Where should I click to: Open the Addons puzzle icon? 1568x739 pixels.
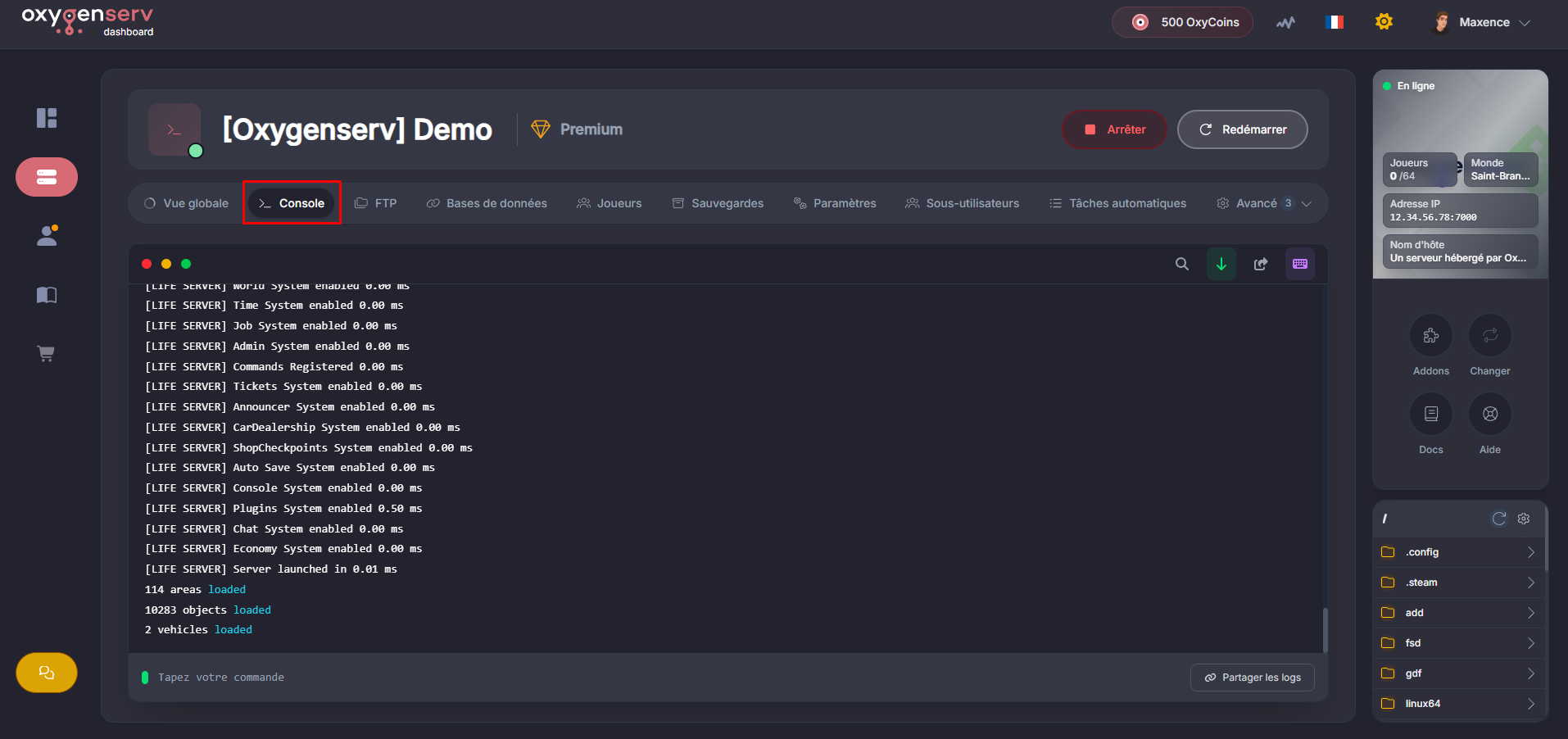pyautogui.click(x=1430, y=336)
